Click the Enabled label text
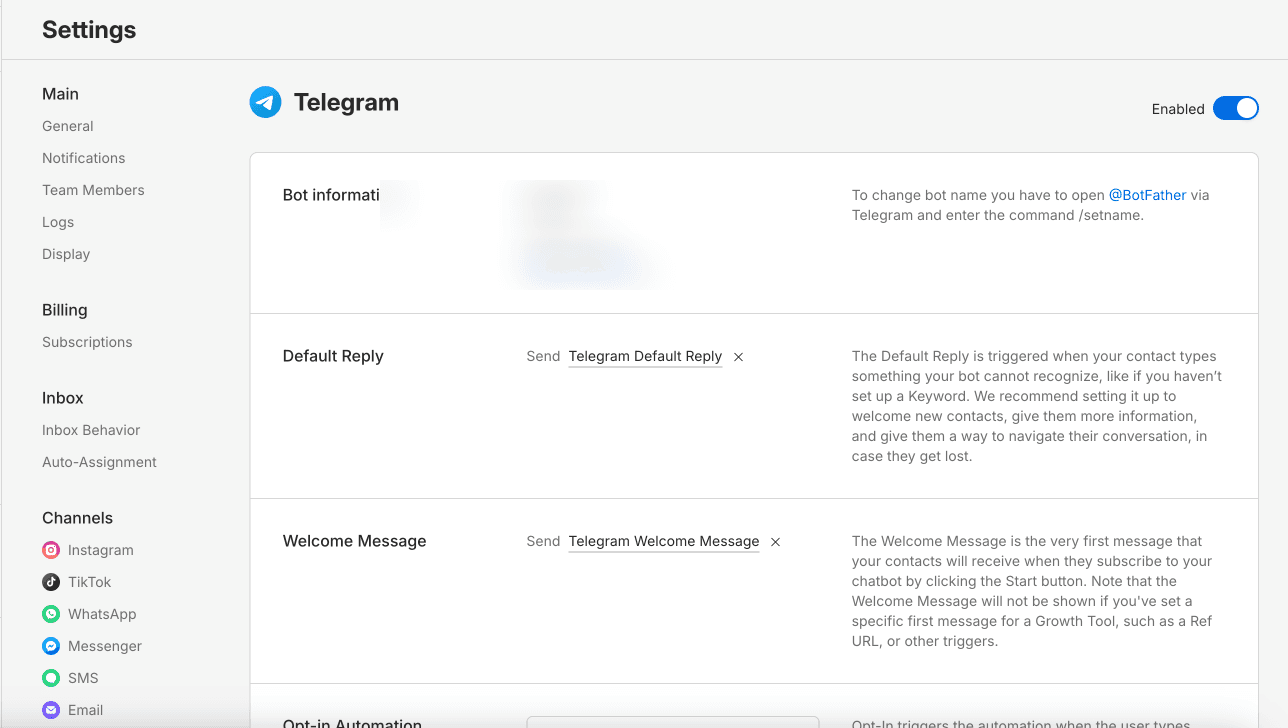This screenshot has height=728, width=1288. (1178, 109)
